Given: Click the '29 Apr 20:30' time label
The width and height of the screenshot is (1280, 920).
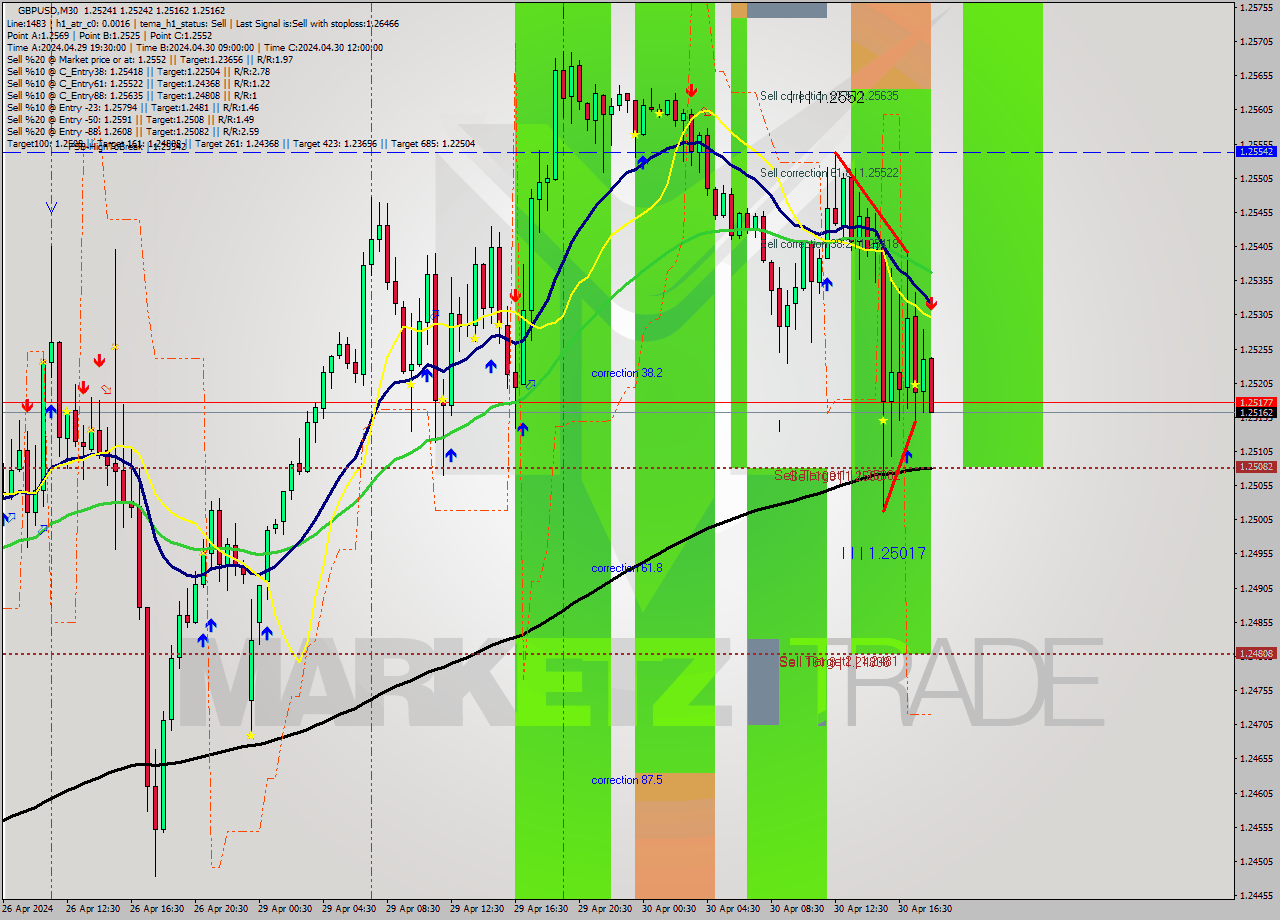Looking at the screenshot, I should [605, 909].
